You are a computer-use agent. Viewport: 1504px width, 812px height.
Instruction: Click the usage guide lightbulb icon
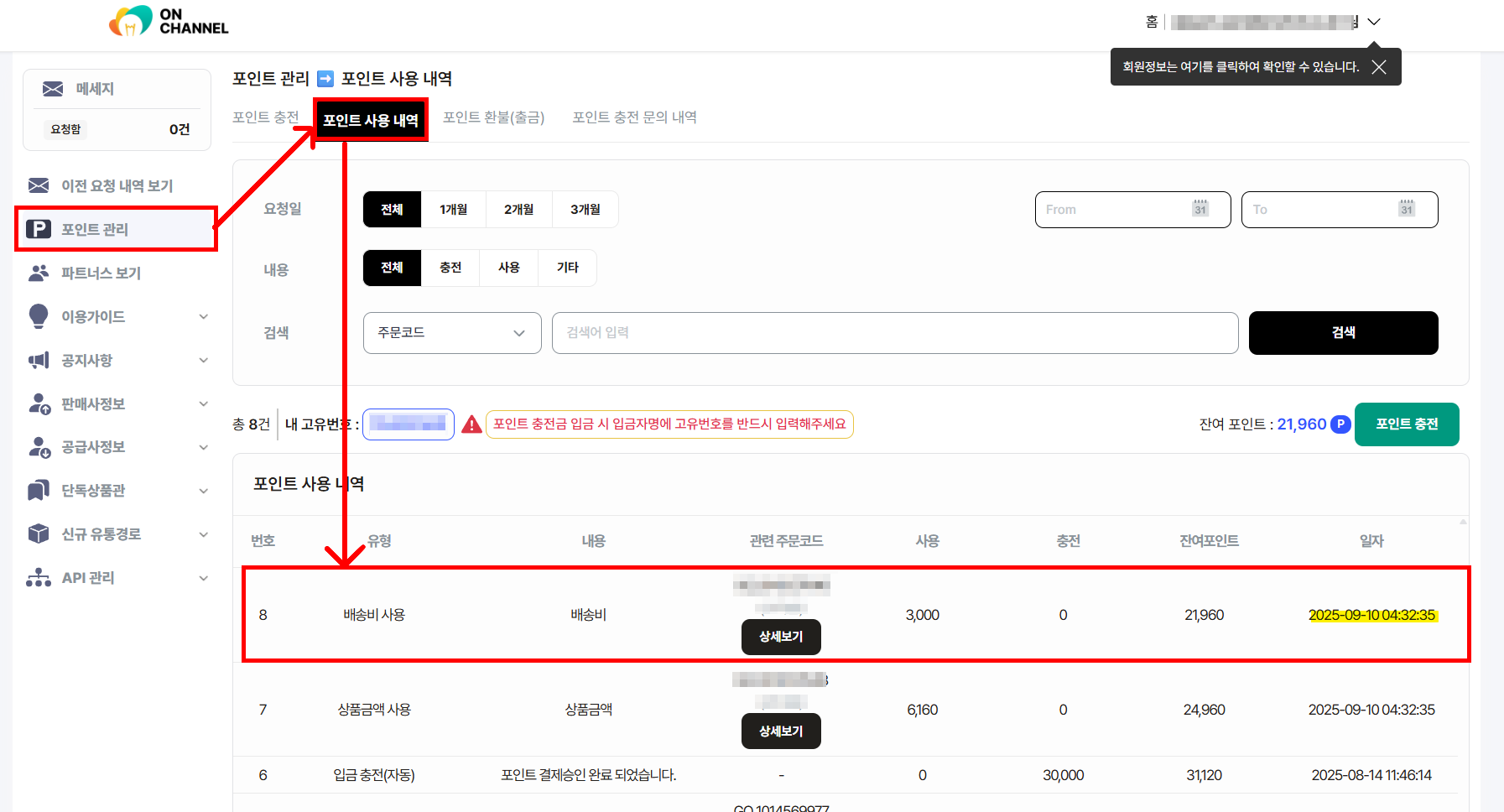click(39, 316)
